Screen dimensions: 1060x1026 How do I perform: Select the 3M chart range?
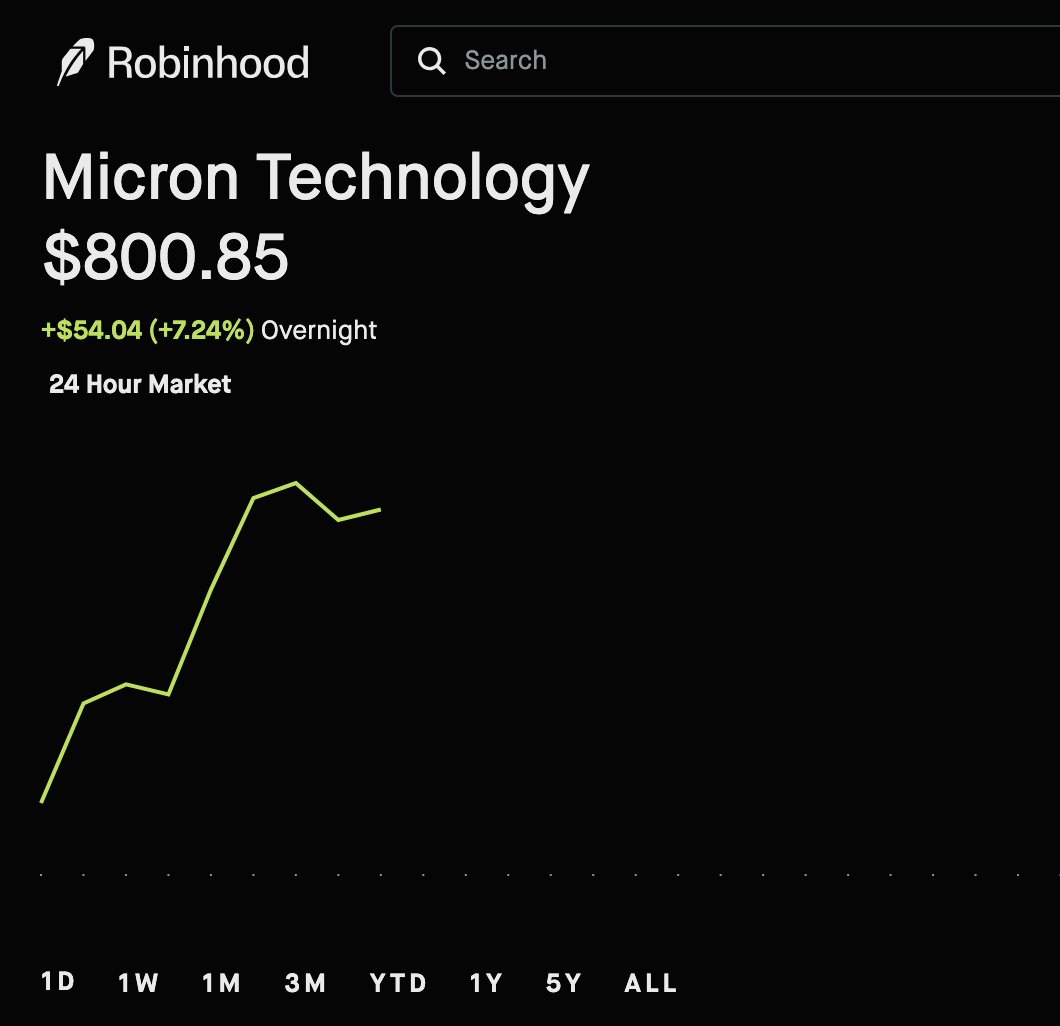click(x=306, y=983)
